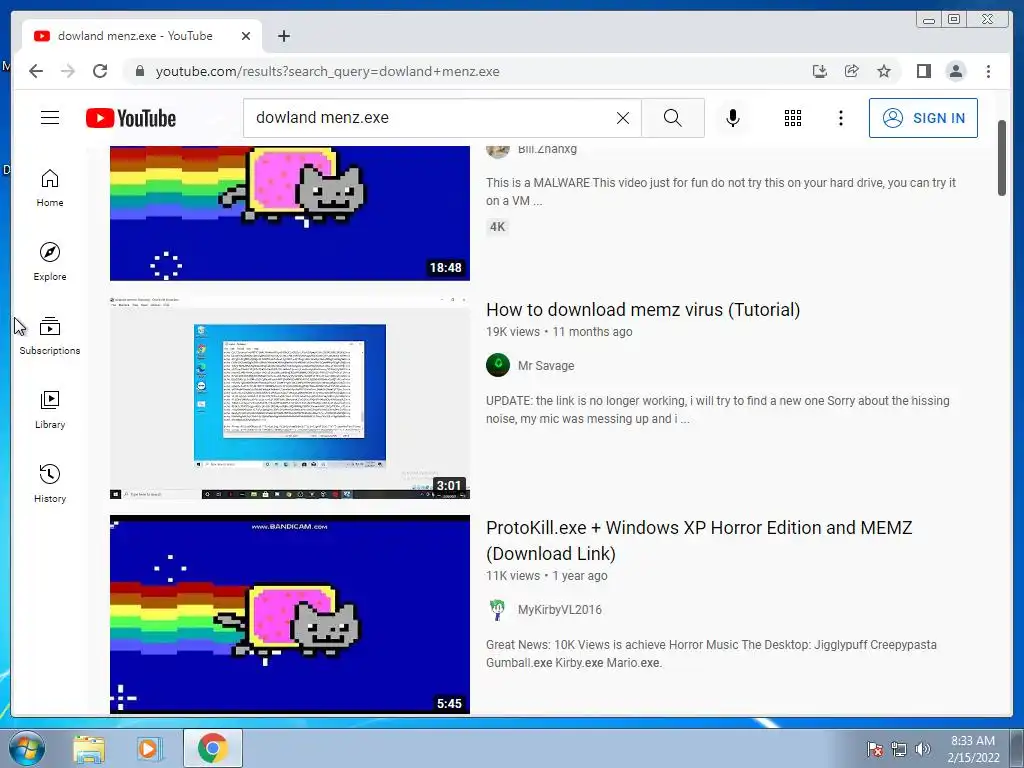Click the browser forward arrow
Image resolution: width=1024 pixels, height=768 pixels.
point(68,71)
